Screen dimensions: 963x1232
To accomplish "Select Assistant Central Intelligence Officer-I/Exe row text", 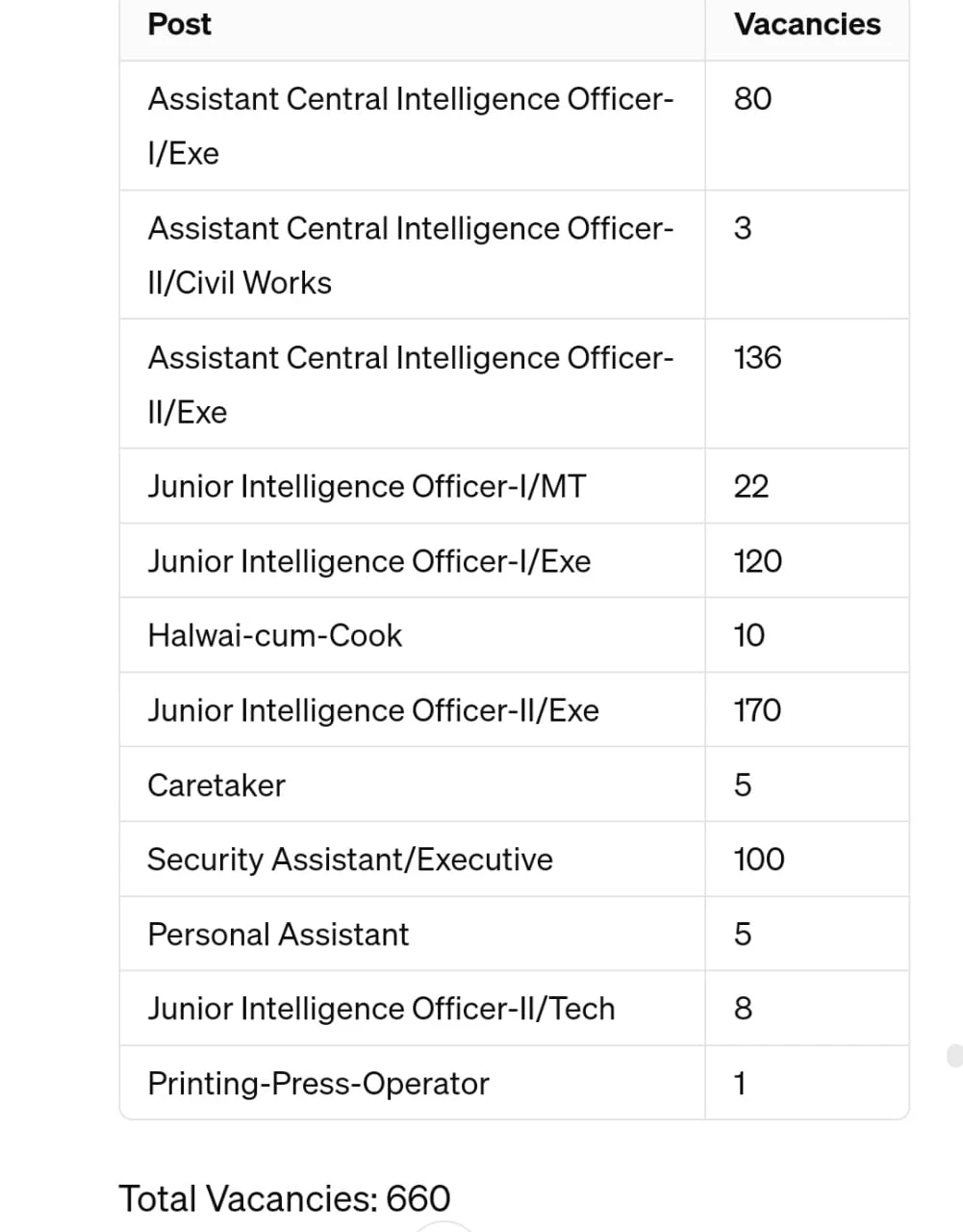I will 410,125.
